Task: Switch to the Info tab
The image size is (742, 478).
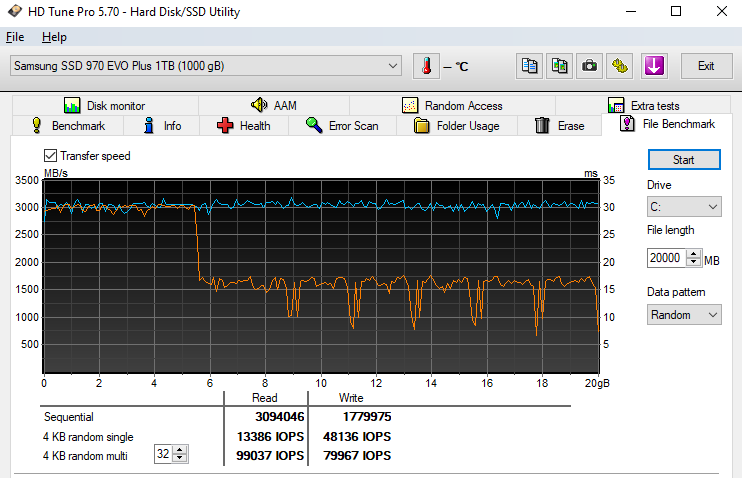Action: click(x=161, y=126)
